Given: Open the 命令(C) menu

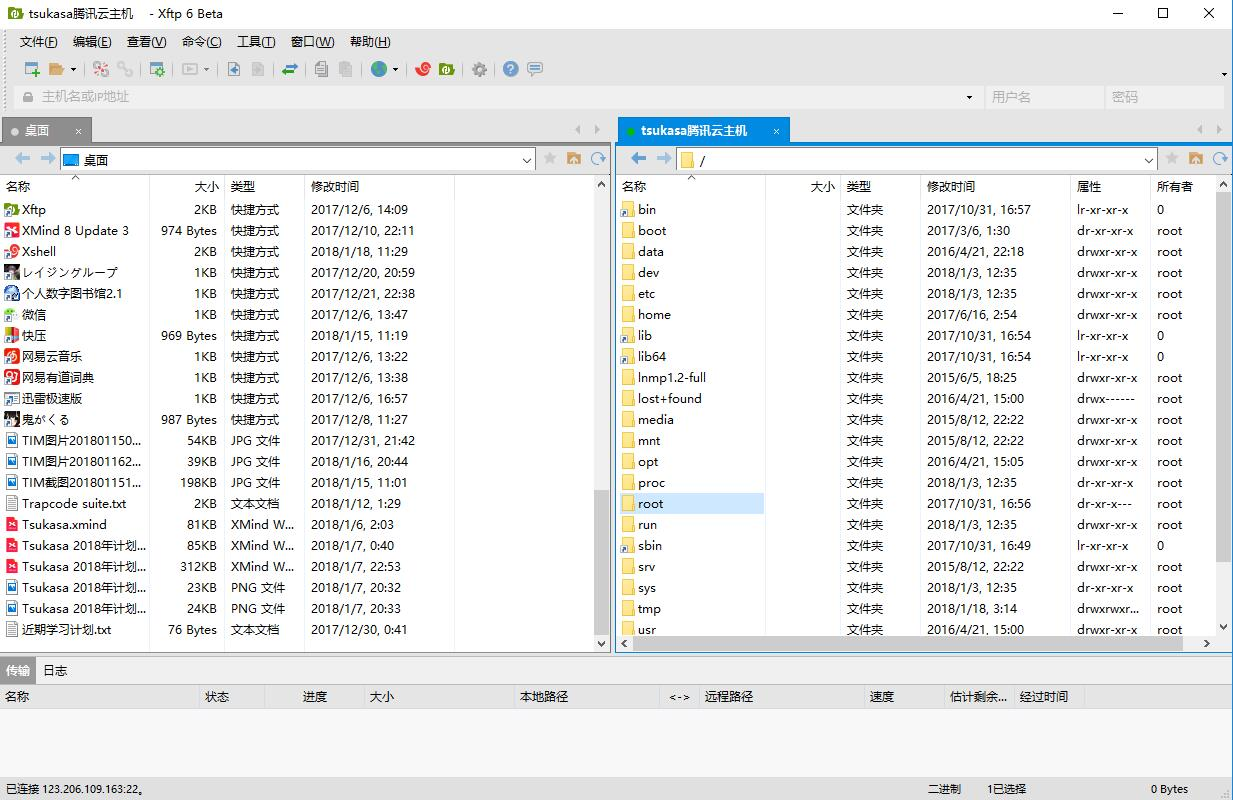Looking at the screenshot, I should point(201,42).
